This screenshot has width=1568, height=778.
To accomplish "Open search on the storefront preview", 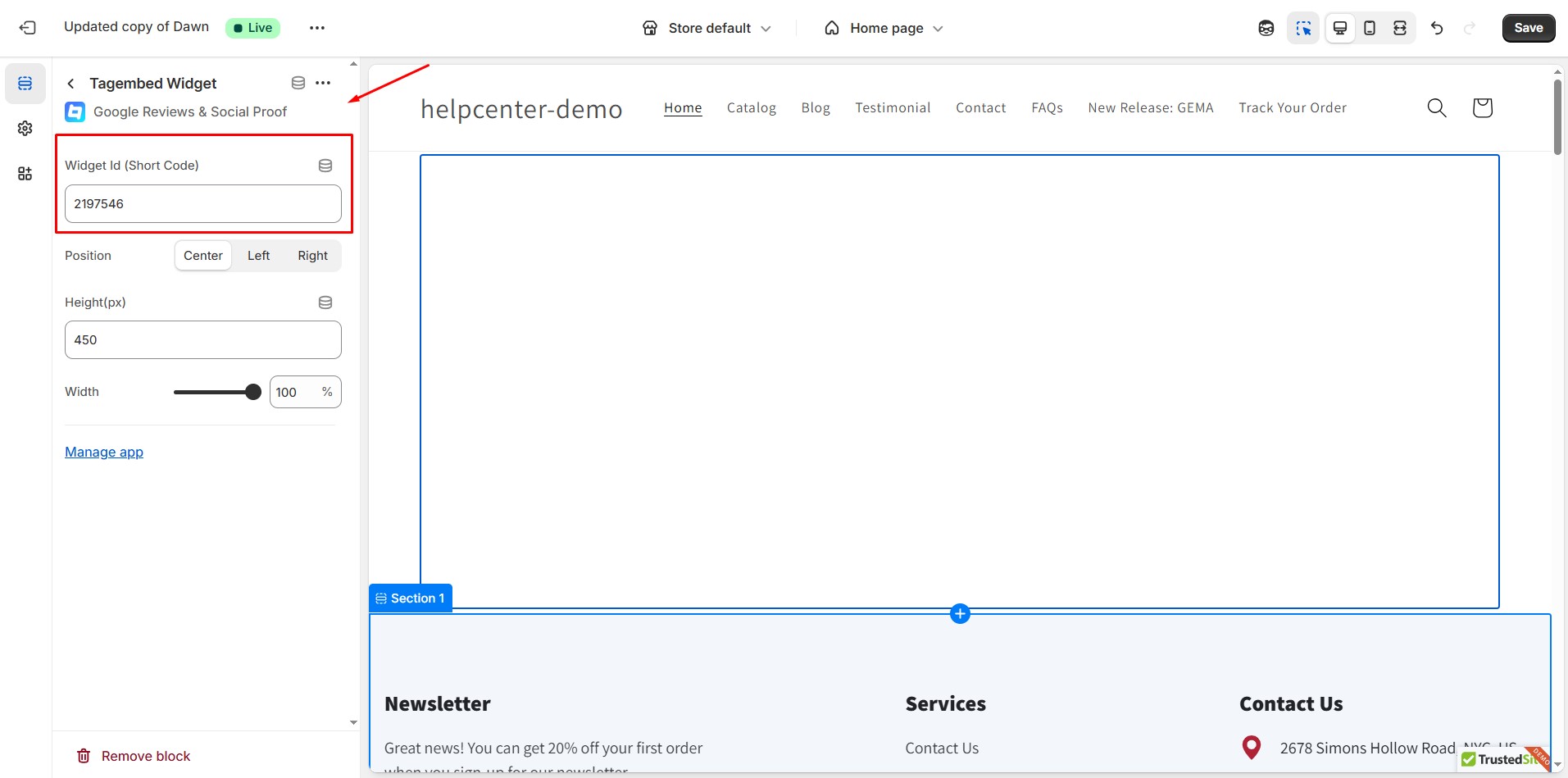I will (1437, 107).
